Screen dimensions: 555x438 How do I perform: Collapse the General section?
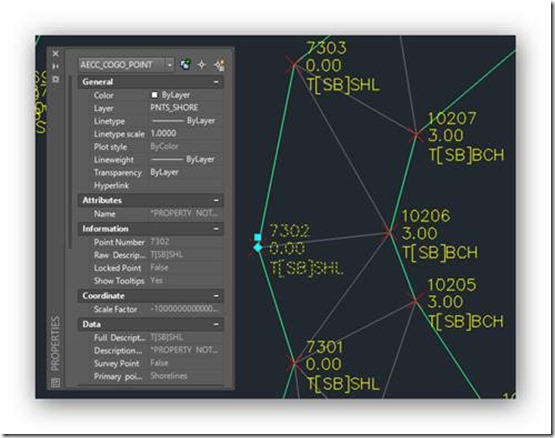coord(216,82)
